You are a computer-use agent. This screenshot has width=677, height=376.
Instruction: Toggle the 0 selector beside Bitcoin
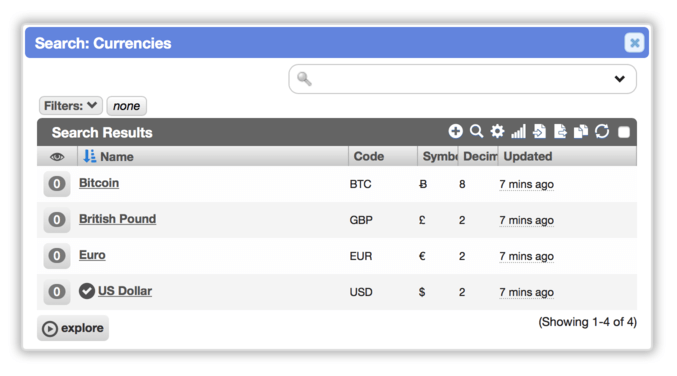(x=57, y=184)
